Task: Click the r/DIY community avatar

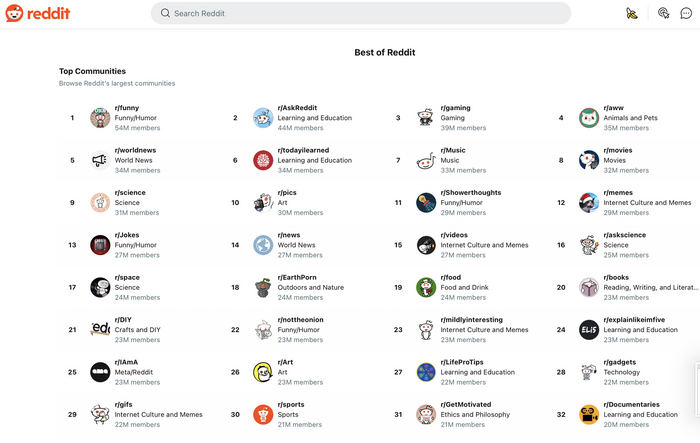Action: pos(100,330)
